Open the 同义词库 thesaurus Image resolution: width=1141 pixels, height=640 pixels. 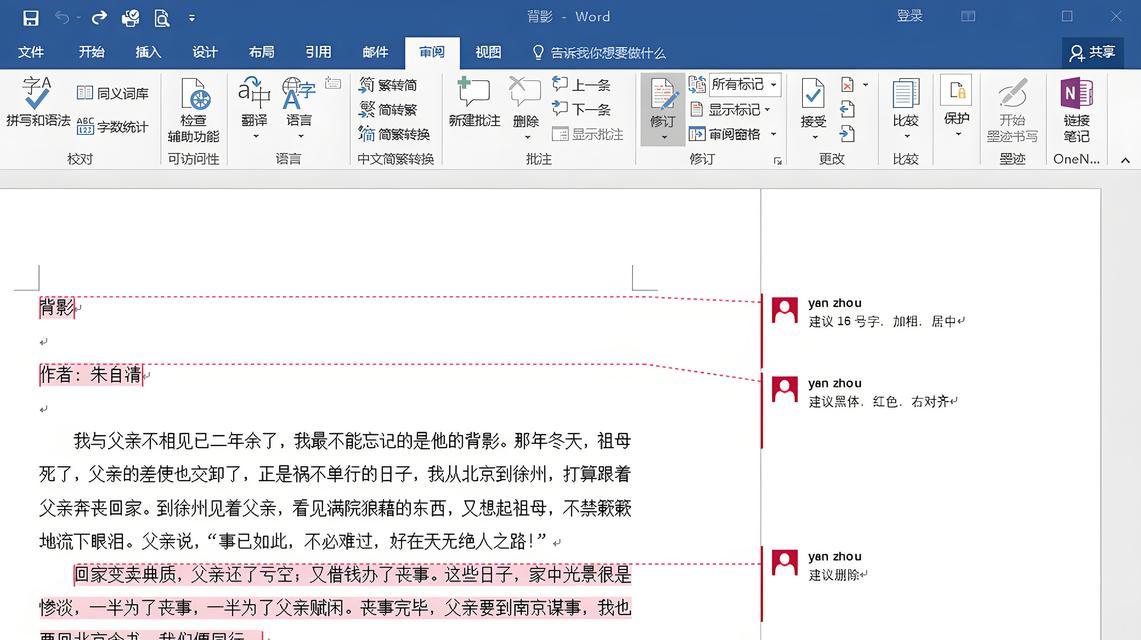pos(113,93)
